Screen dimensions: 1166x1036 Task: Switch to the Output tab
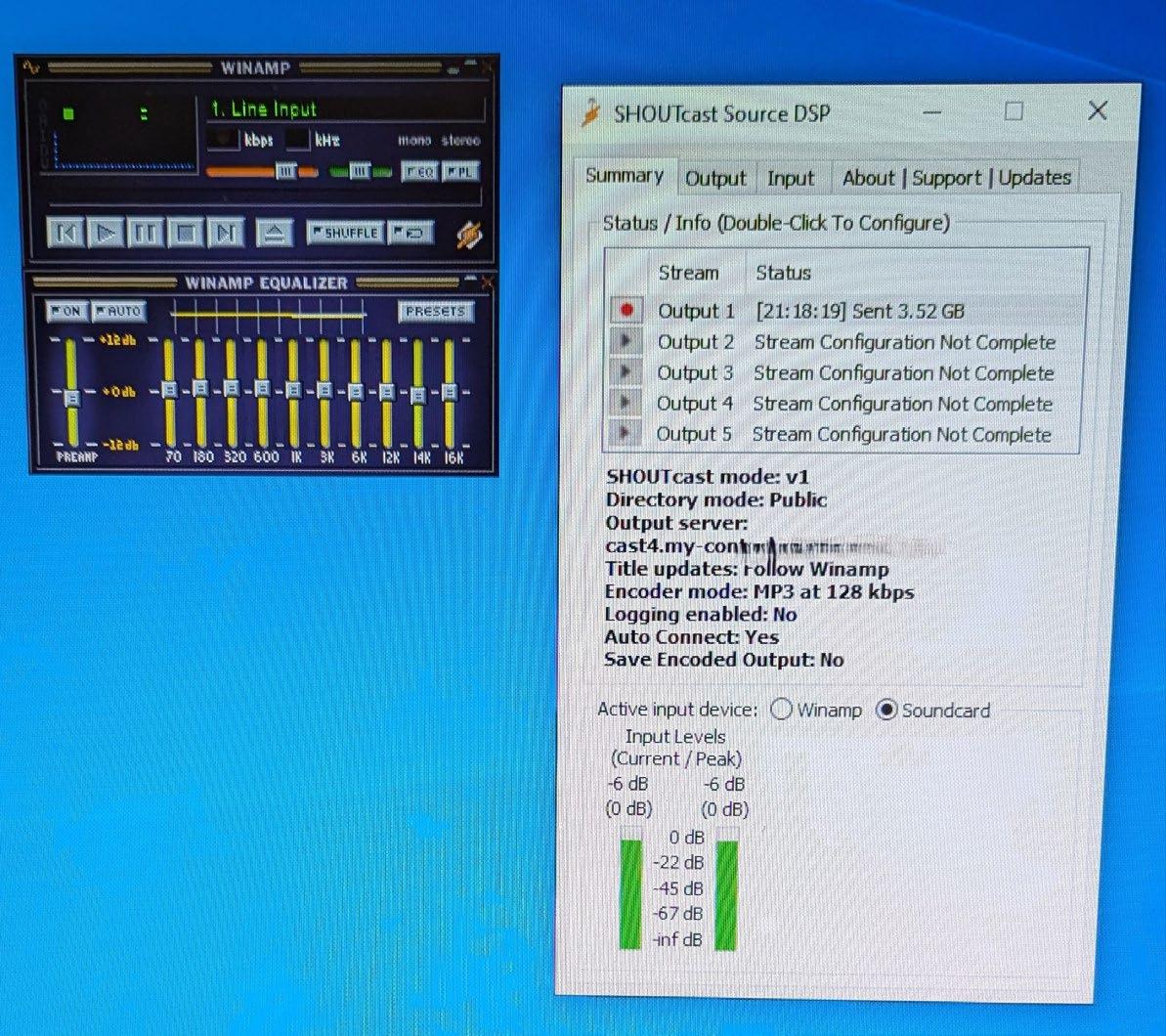pyautogui.click(x=715, y=179)
